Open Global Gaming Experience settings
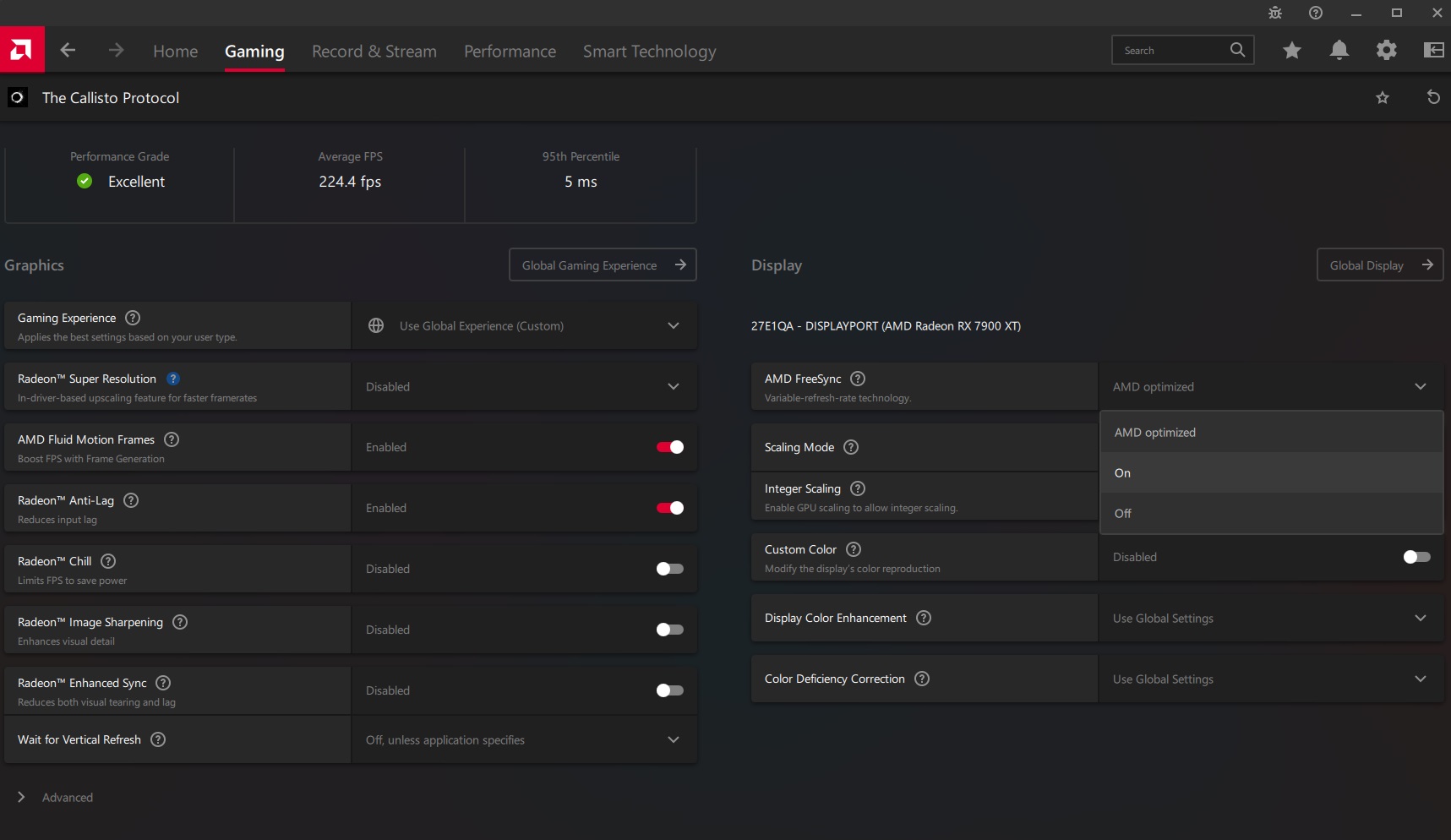 603,265
